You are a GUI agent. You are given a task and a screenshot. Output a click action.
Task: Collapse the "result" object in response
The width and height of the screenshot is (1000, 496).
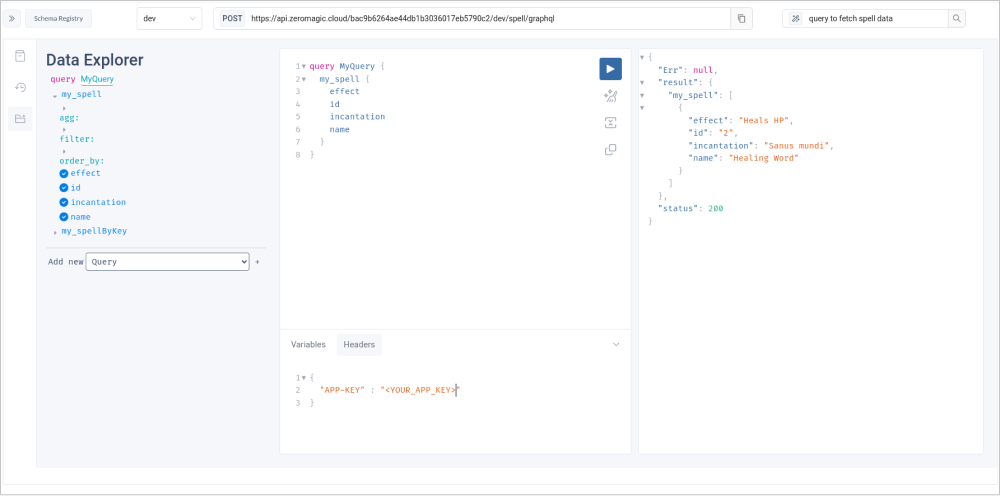[x=642, y=82]
